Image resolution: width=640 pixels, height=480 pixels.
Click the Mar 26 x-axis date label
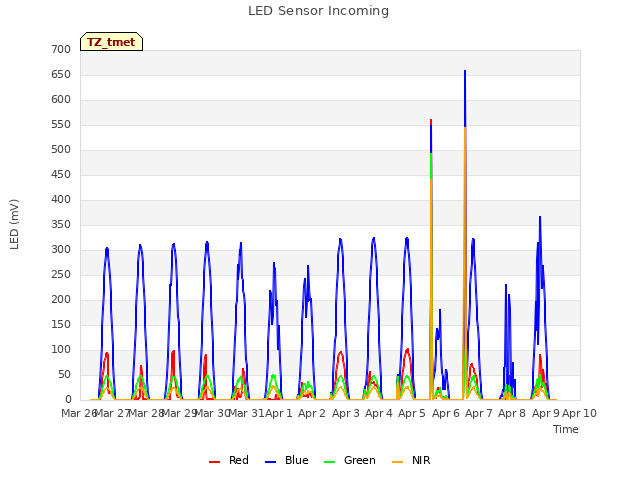click(x=79, y=413)
